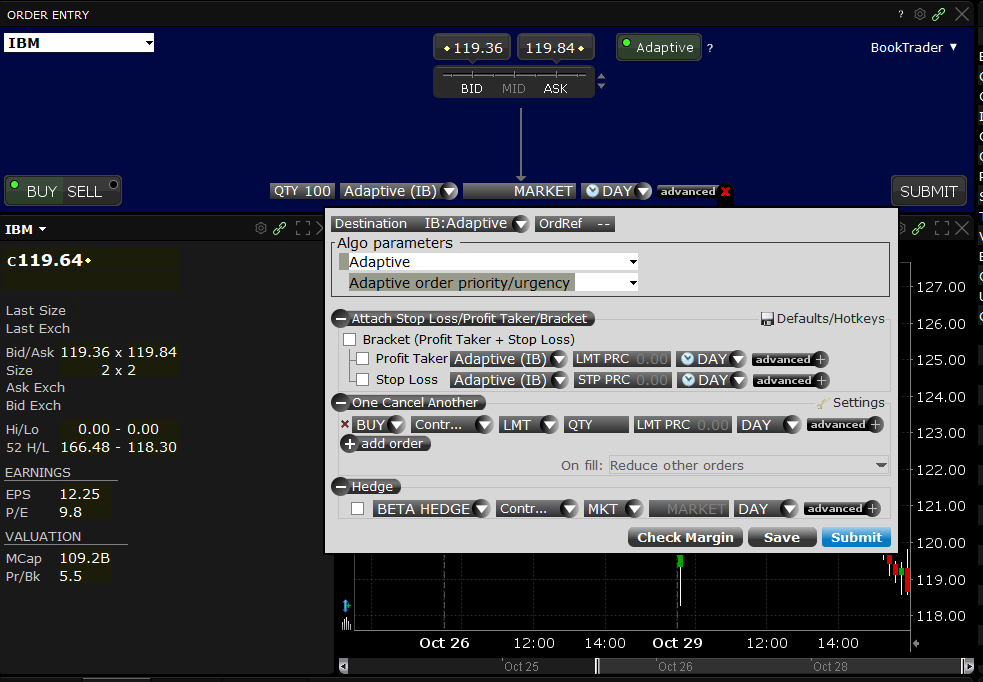Viewport: 983px width, 682px height.
Task: Tick the Beta Hedge checkbox
Action: click(357, 509)
